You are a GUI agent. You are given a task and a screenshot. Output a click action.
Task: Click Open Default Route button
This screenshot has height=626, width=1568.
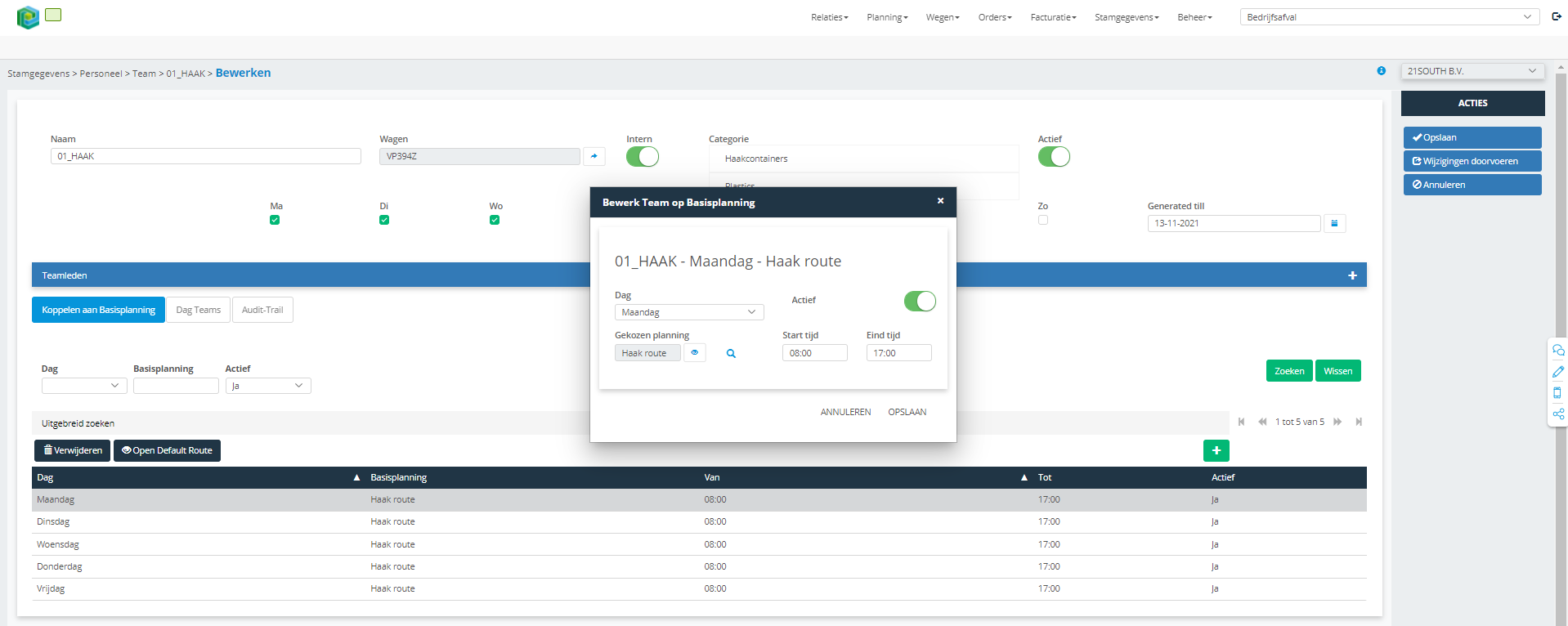[x=167, y=450]
